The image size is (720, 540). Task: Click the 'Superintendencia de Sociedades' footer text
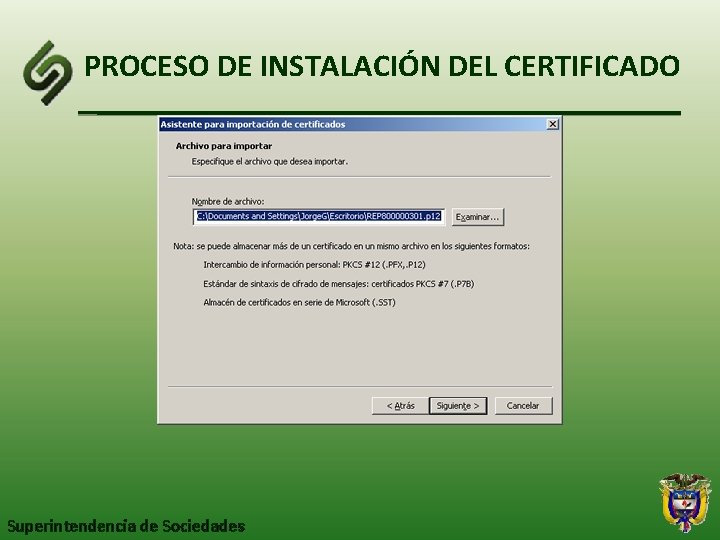(126, 526)
